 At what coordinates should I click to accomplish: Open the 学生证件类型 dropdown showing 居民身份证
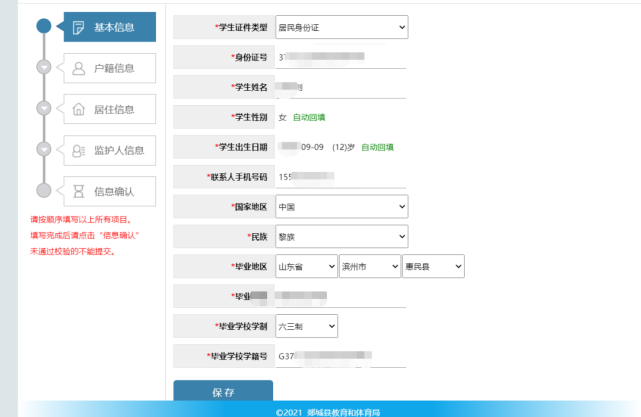pyautogui.click(x=342, y=27)
